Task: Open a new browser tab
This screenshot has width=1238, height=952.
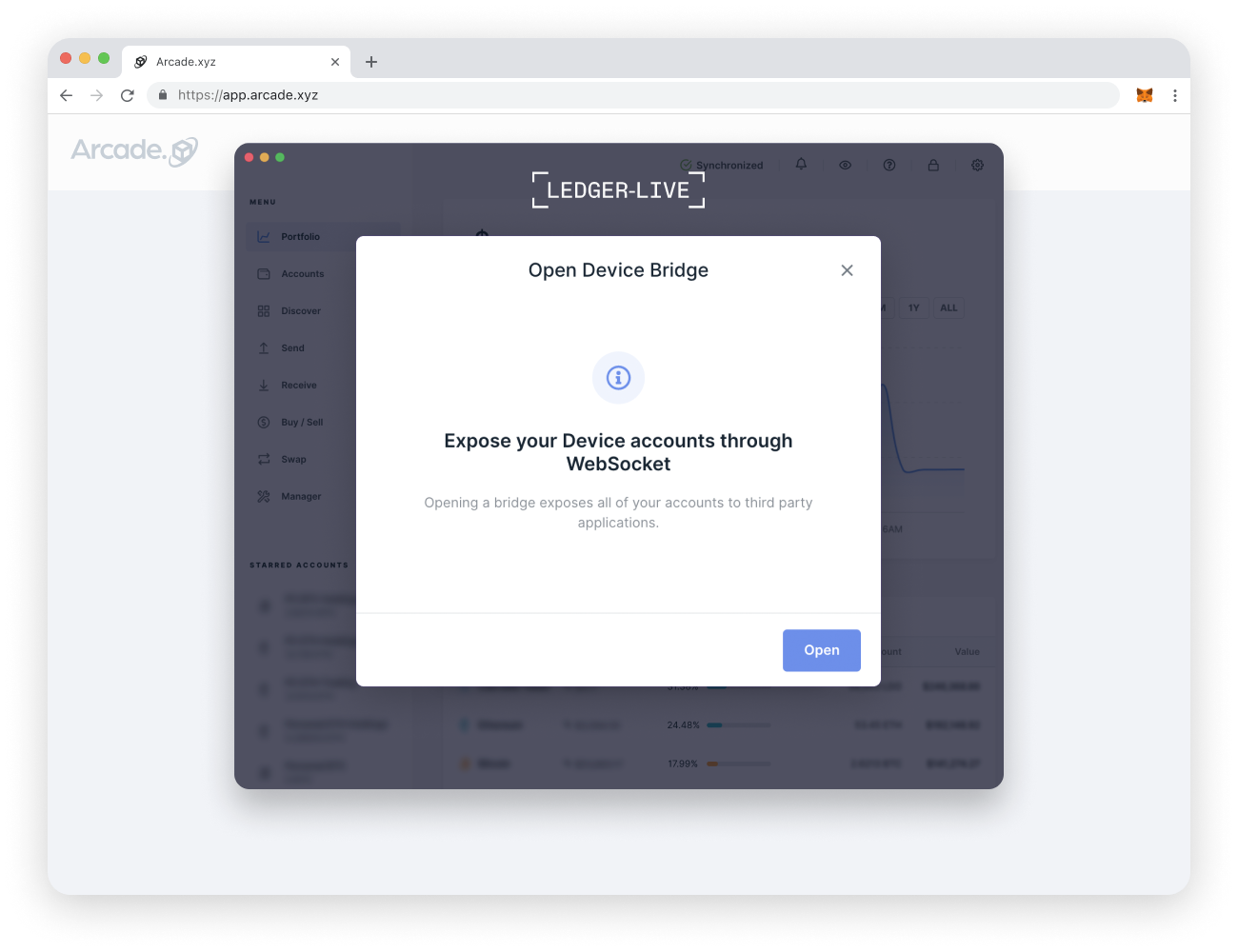Action: point(371,62)
